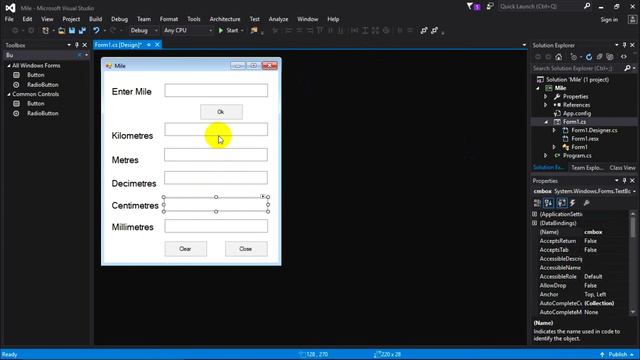The width and height of the screenshot is (640, 360).
Task: Click the Quick Launch search magnifier
Action: [x=587, y=6]
